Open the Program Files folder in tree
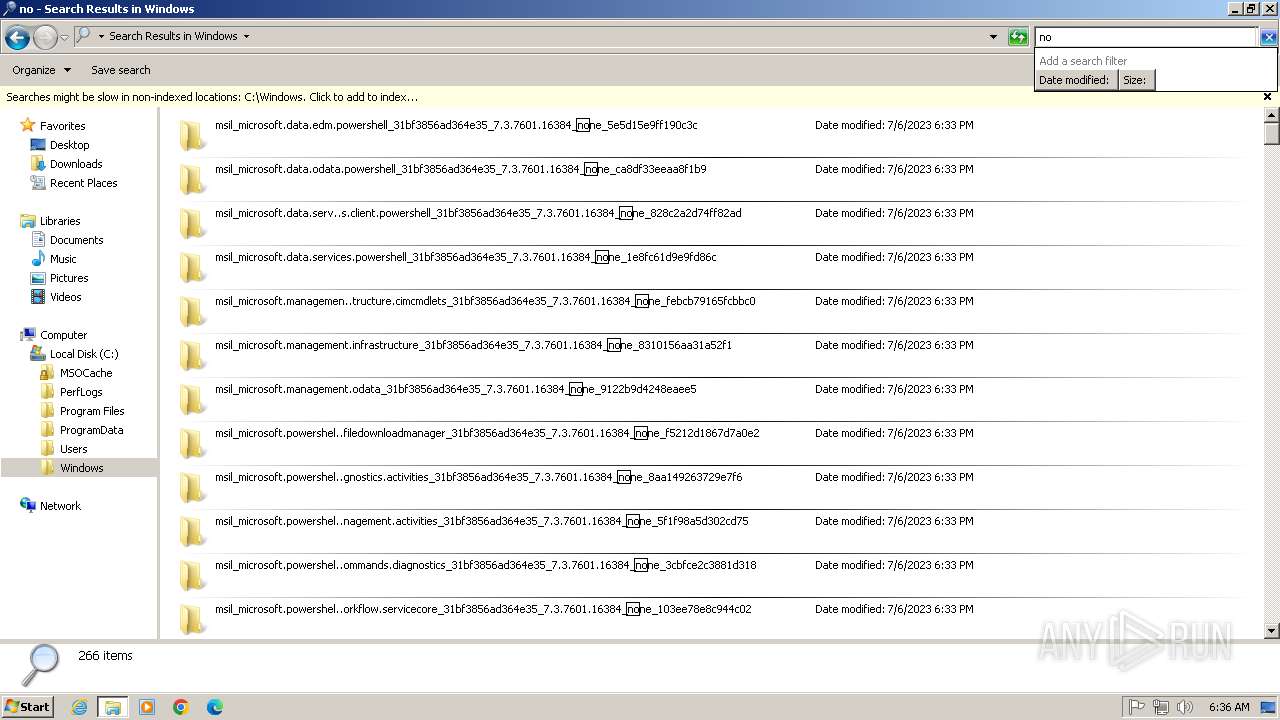Viewport: 1280px width, 720px height. point(92,411)
